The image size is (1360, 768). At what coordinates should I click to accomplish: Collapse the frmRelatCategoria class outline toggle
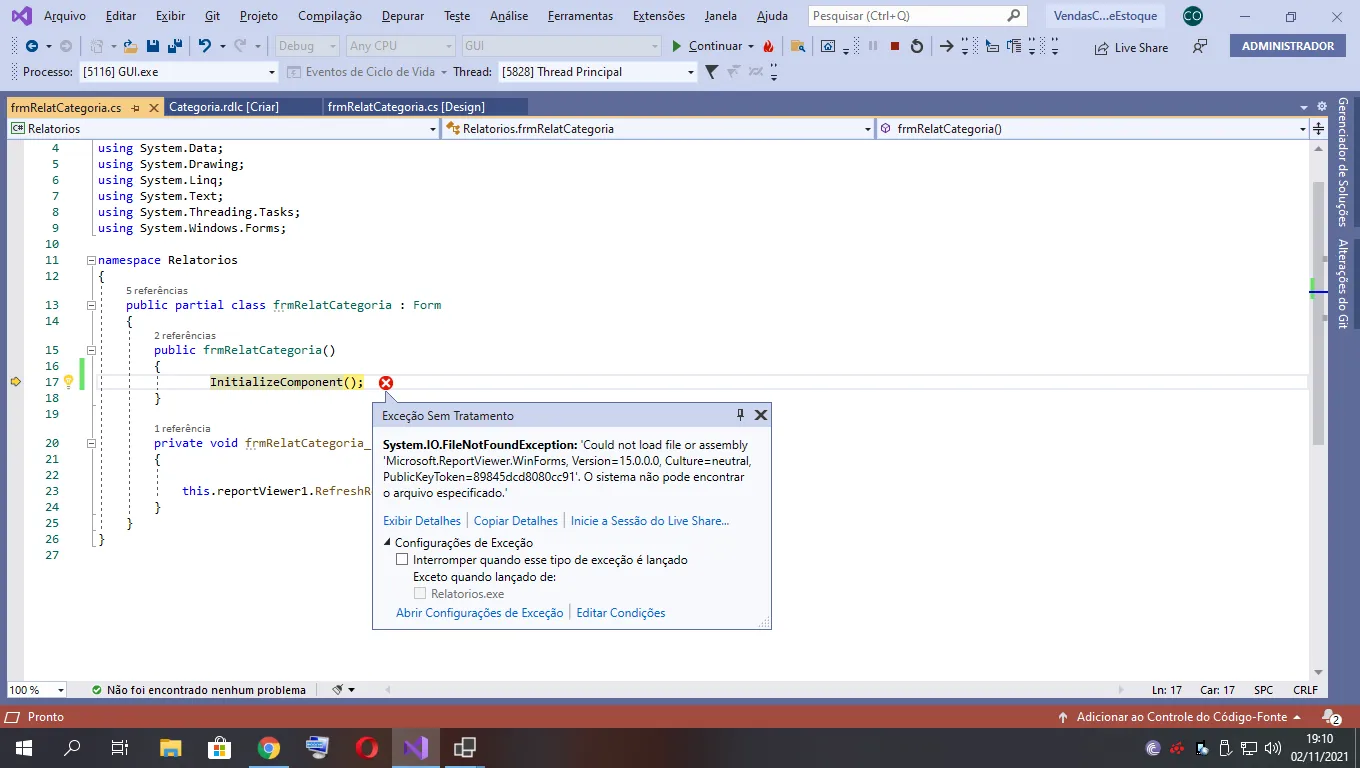click(91, 305)
